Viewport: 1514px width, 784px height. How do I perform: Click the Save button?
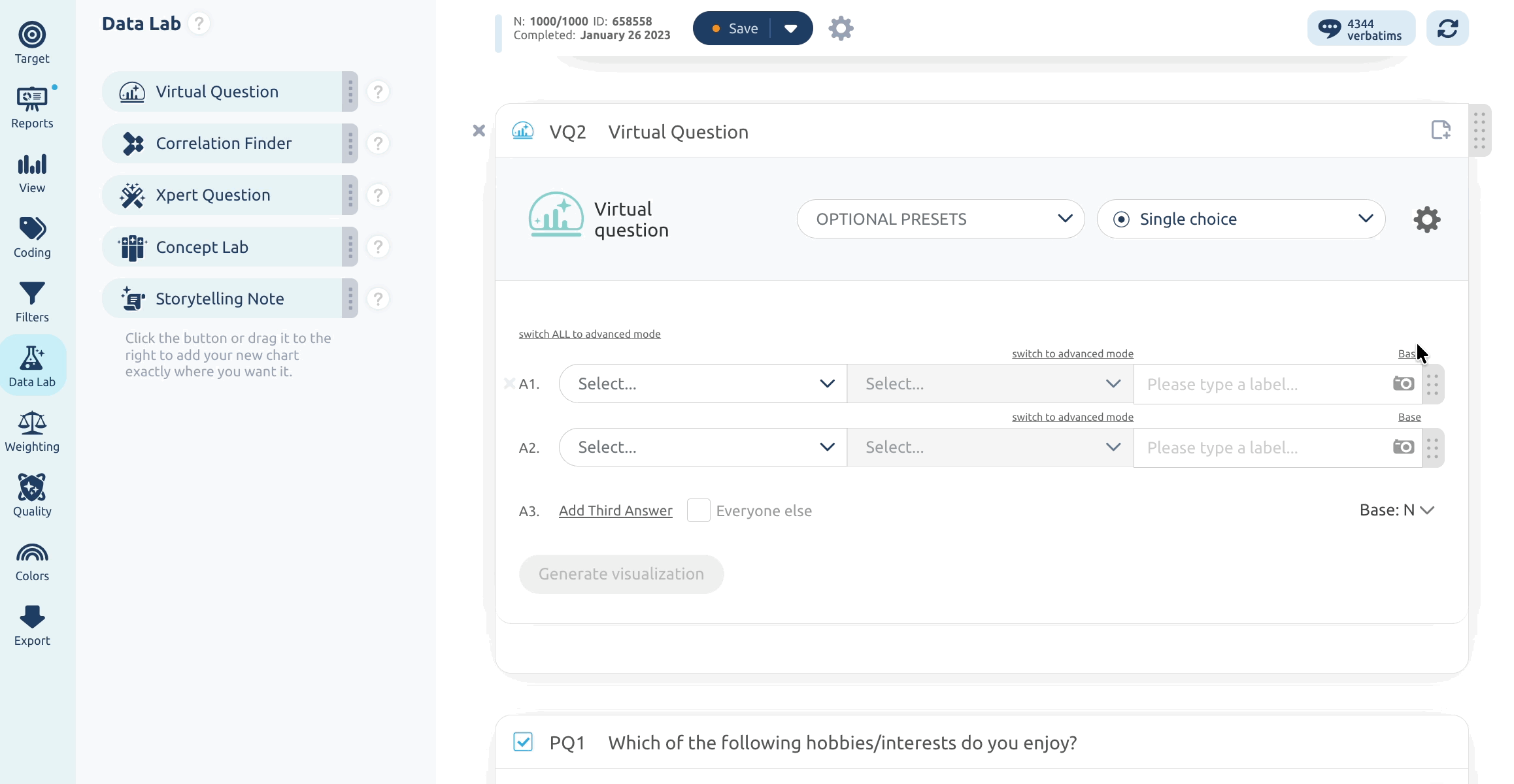[733, 28]
